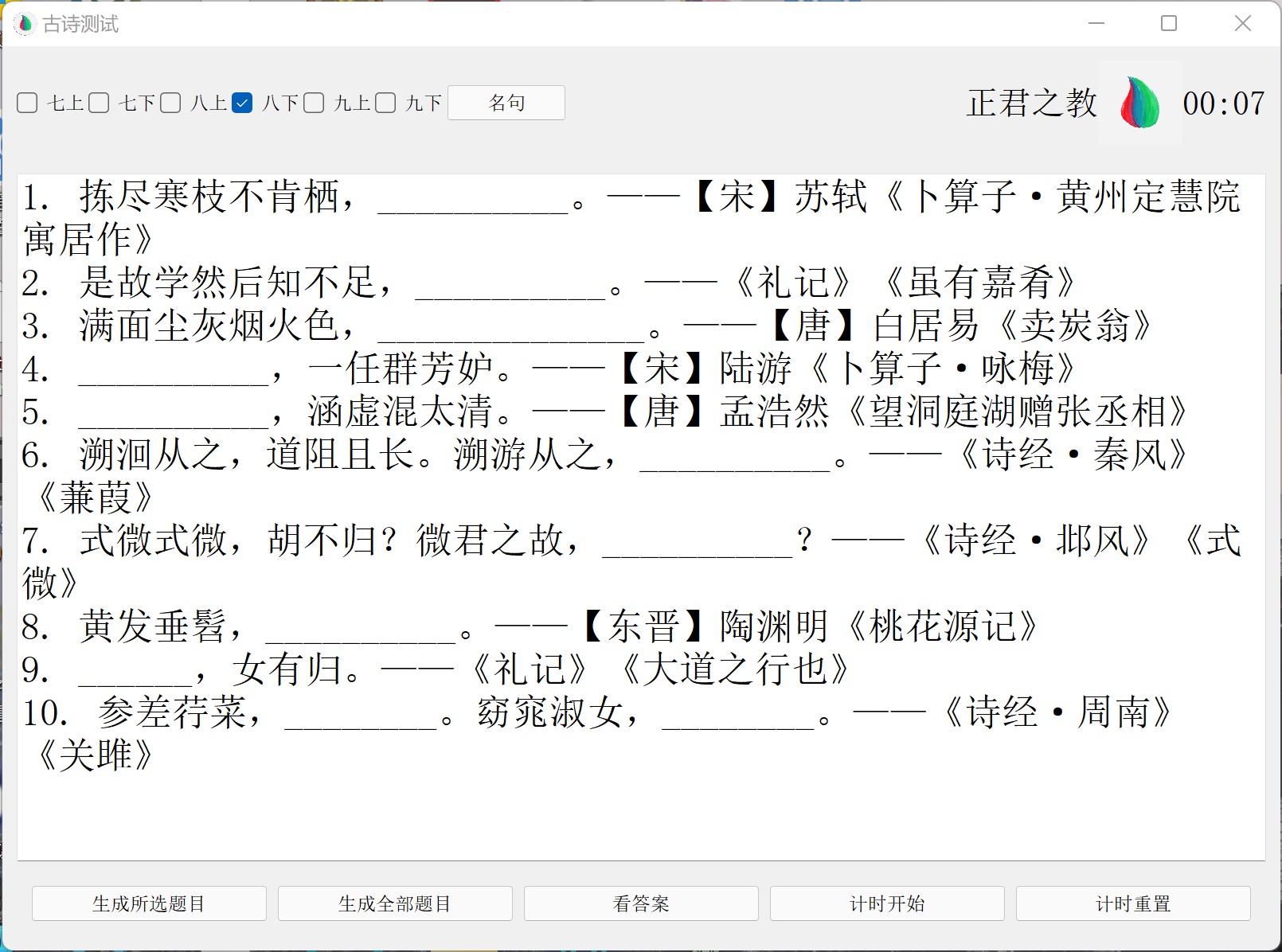Click the app icon in title bar
Image resolution: width=1282 pixels, height=952 pixels.
pos(25,24)
